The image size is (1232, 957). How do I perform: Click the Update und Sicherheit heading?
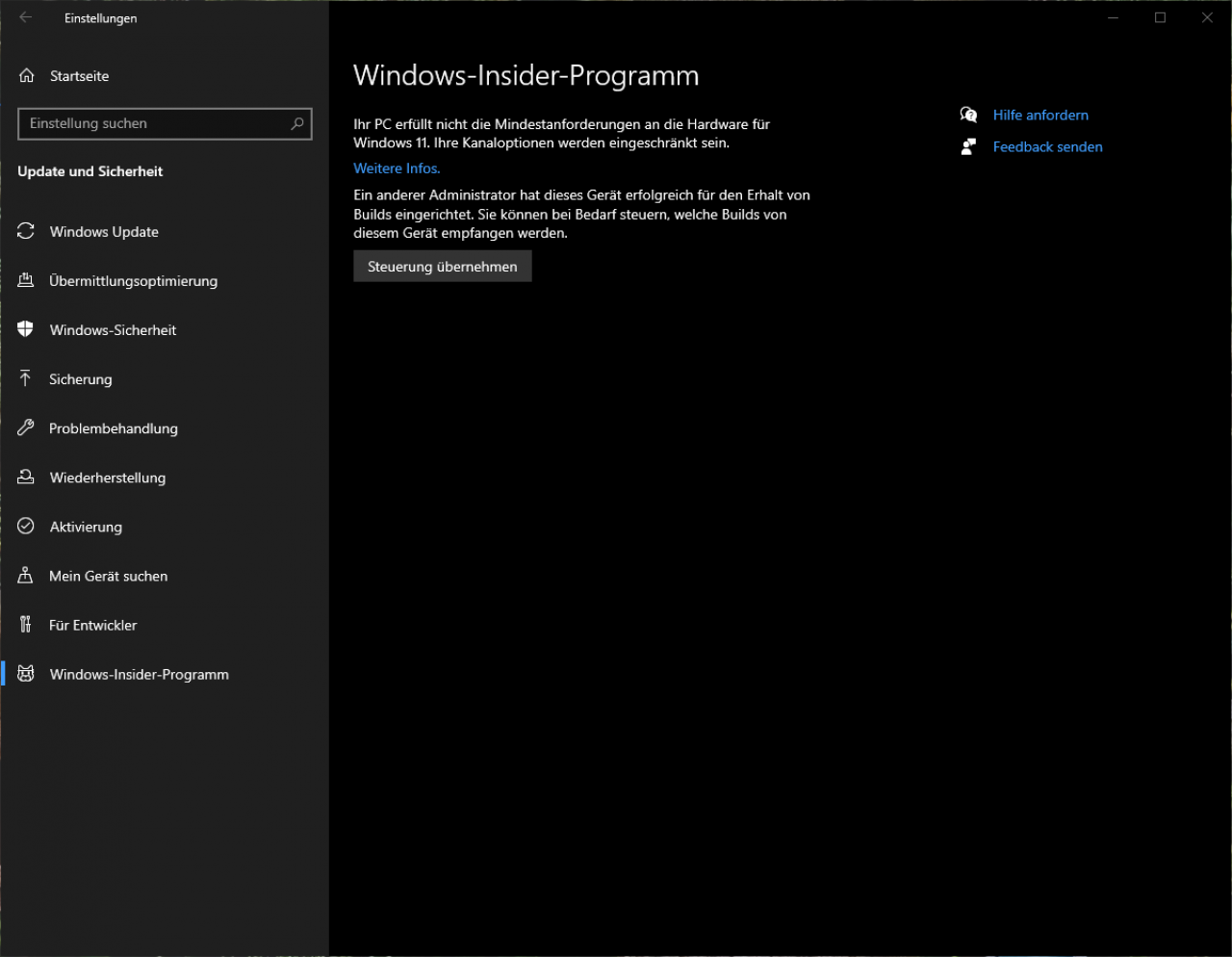pyautogui.click(x=90, y=170)
